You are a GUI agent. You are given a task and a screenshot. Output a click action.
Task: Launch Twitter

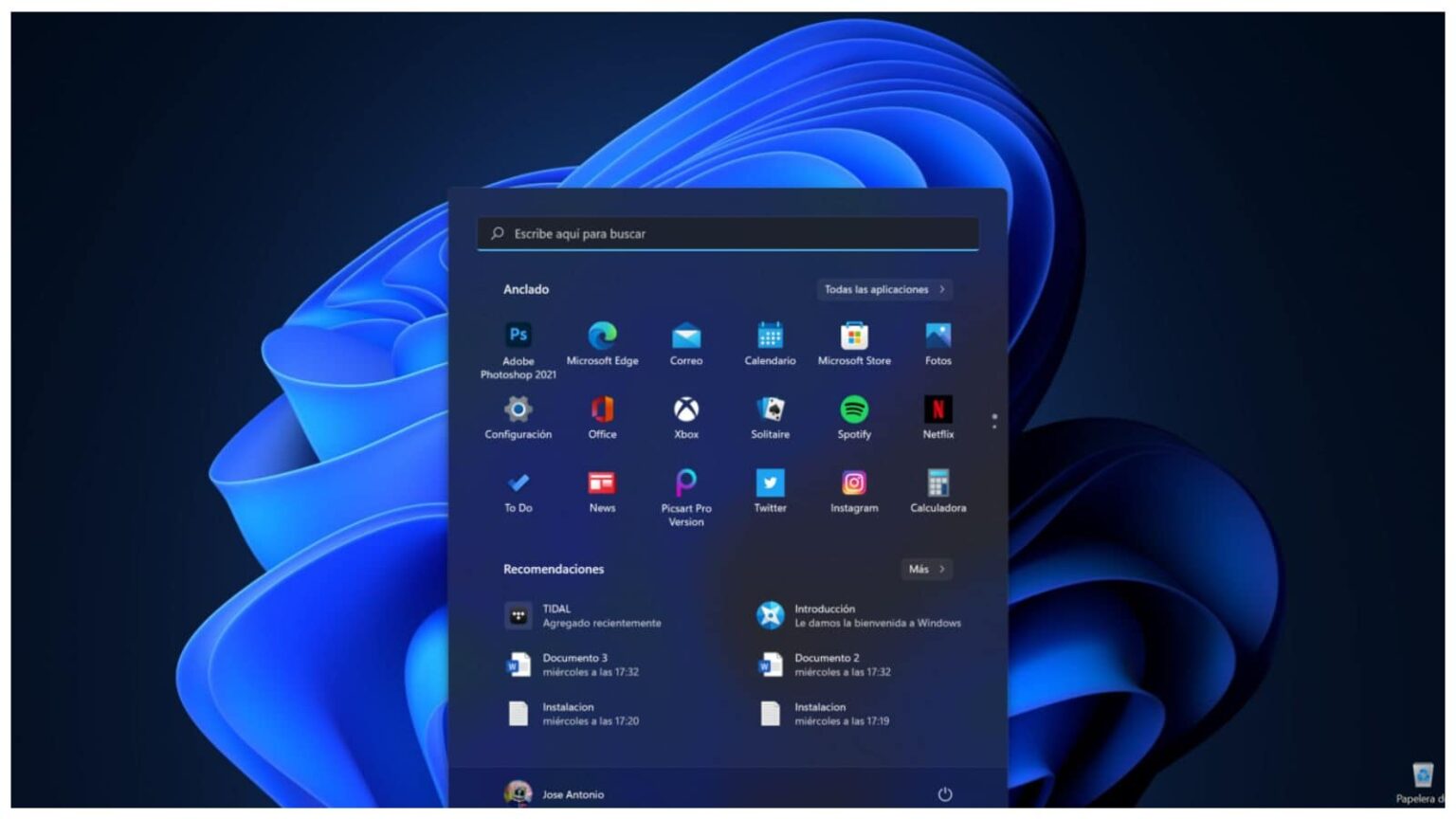(x=770, y=491)
